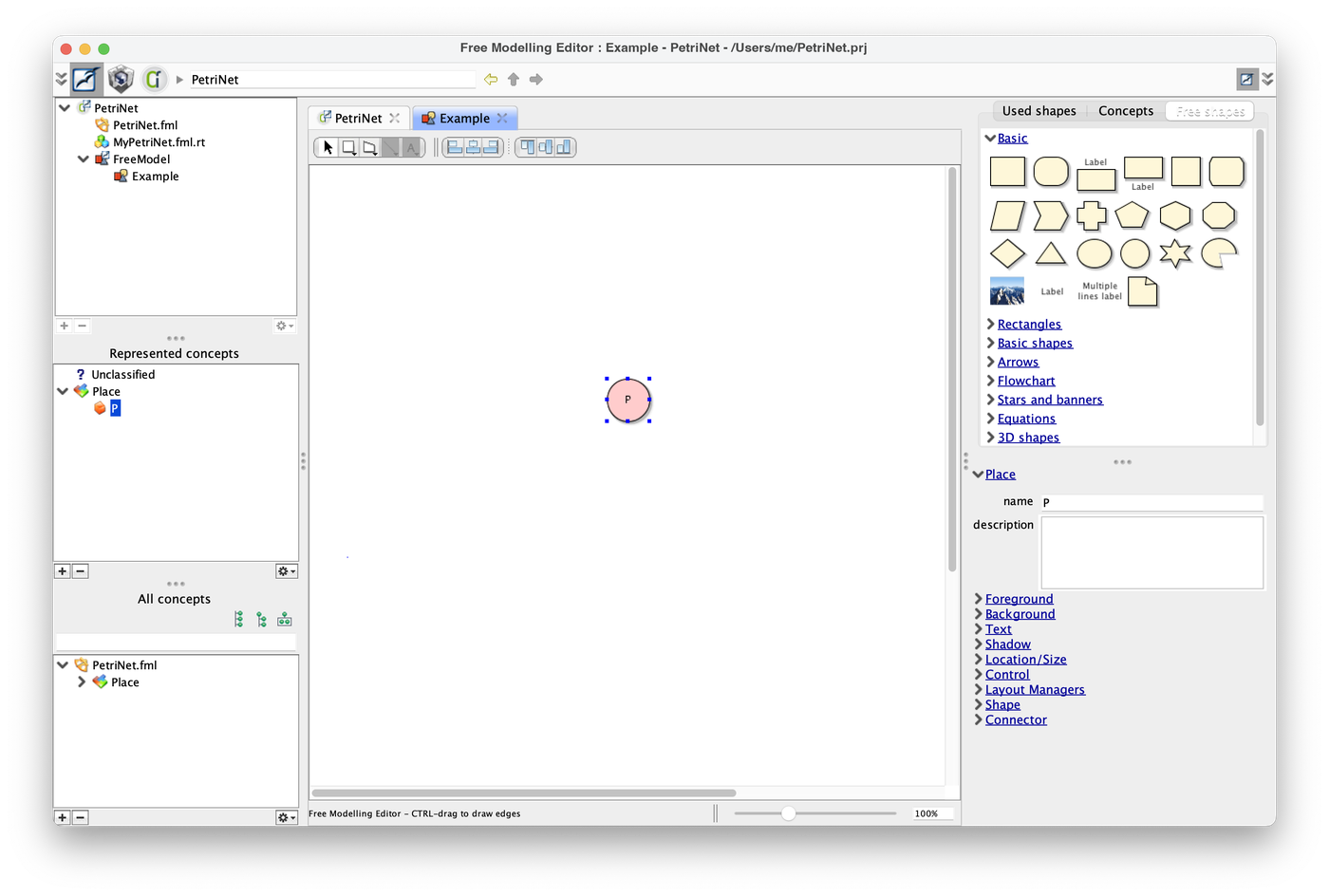Show the second hierarchy view mode

click(x=262, y=620)
